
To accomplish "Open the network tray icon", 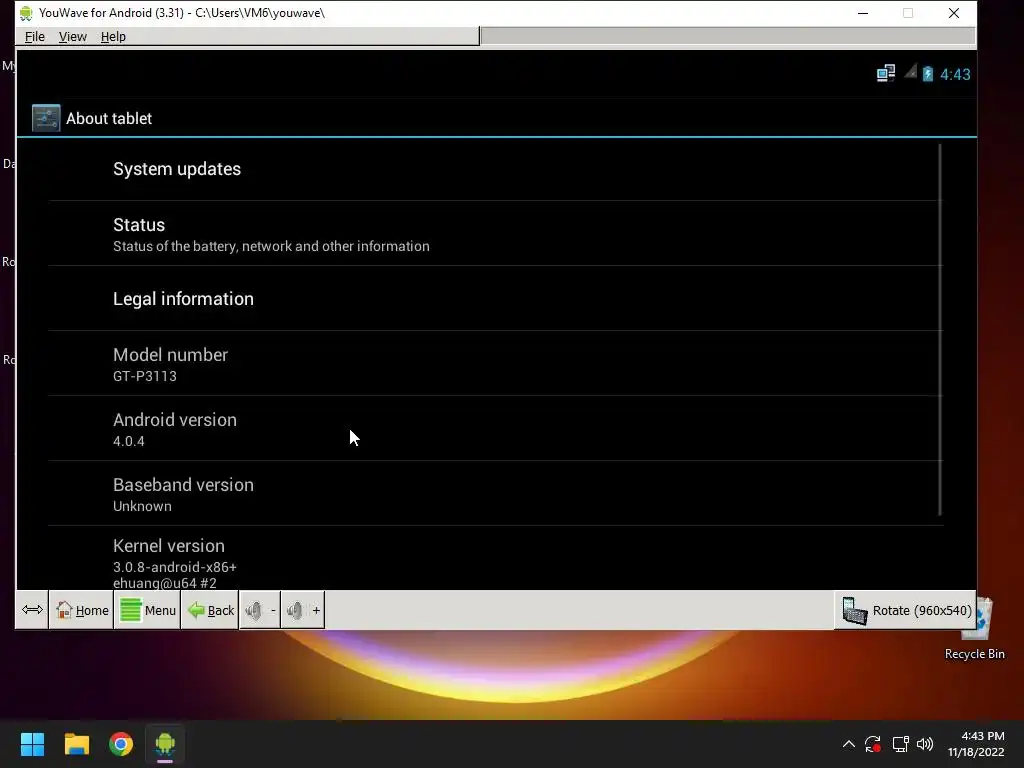I will [901, 744].
